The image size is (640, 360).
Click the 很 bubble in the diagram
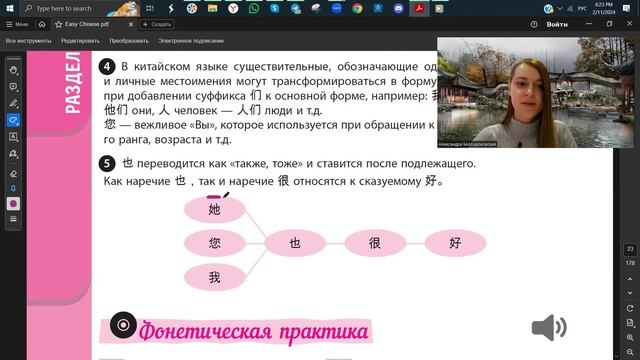point(375,243)
